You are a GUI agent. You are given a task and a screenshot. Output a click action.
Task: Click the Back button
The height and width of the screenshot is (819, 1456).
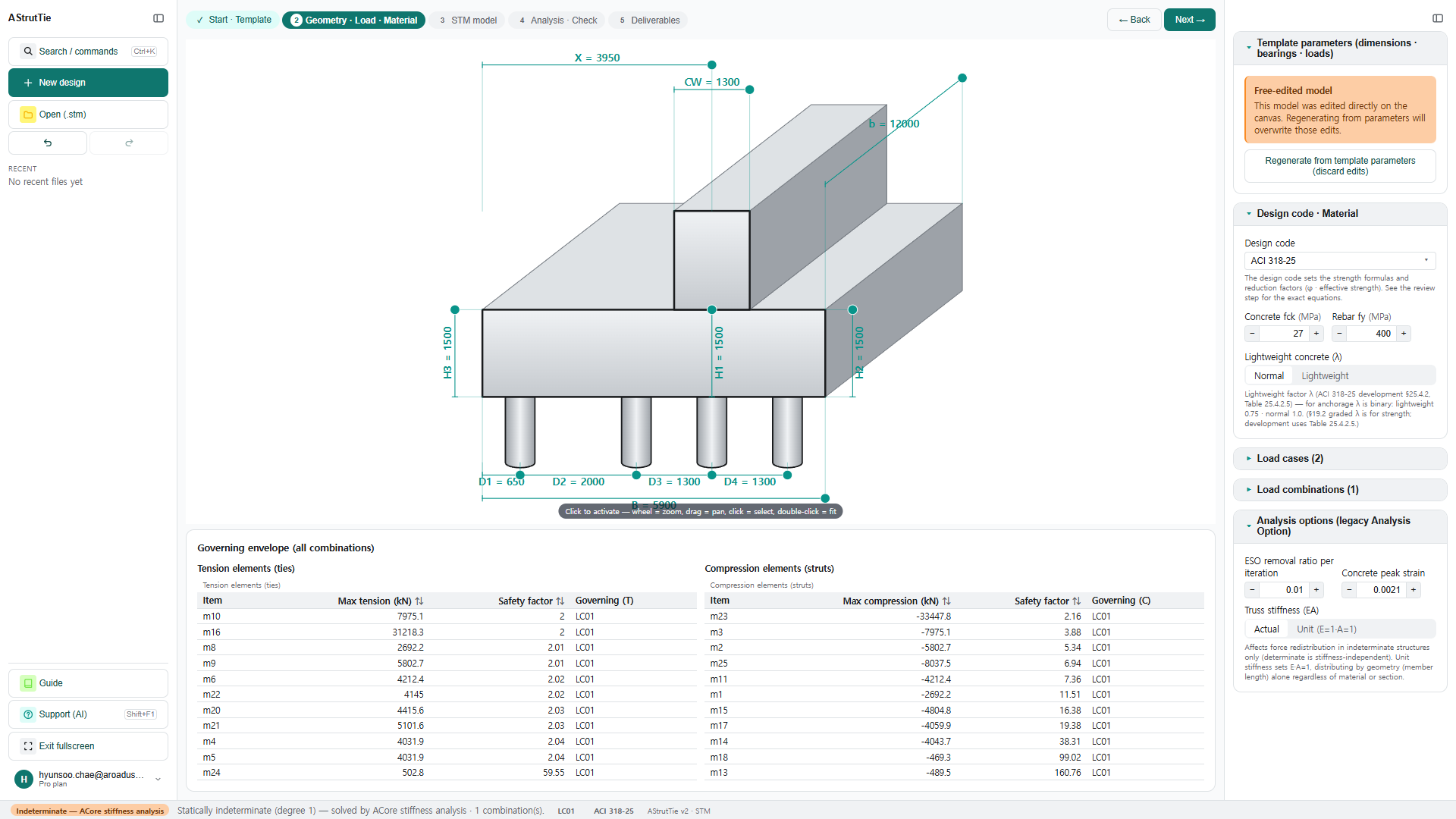coord(1134,20)
